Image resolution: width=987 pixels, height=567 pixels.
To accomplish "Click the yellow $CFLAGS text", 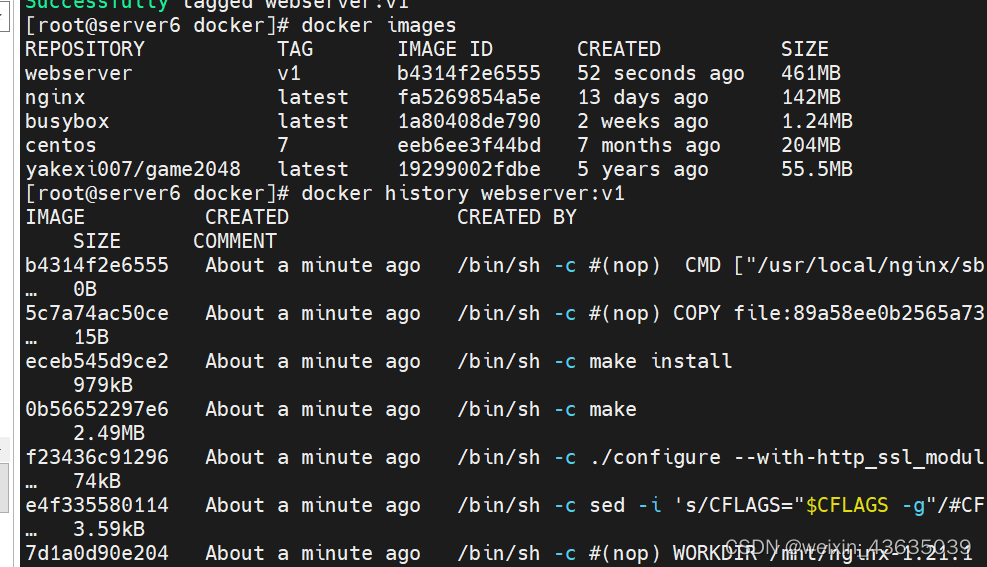I will click(x=847, y=505).
